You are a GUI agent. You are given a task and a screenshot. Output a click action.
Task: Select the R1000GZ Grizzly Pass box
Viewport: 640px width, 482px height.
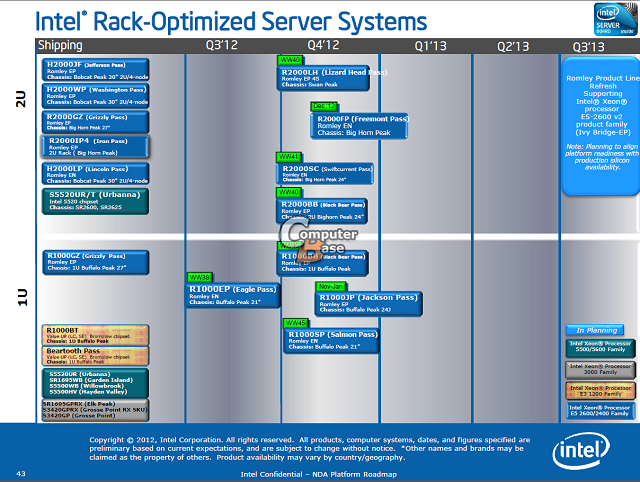(x=96, y=262)
